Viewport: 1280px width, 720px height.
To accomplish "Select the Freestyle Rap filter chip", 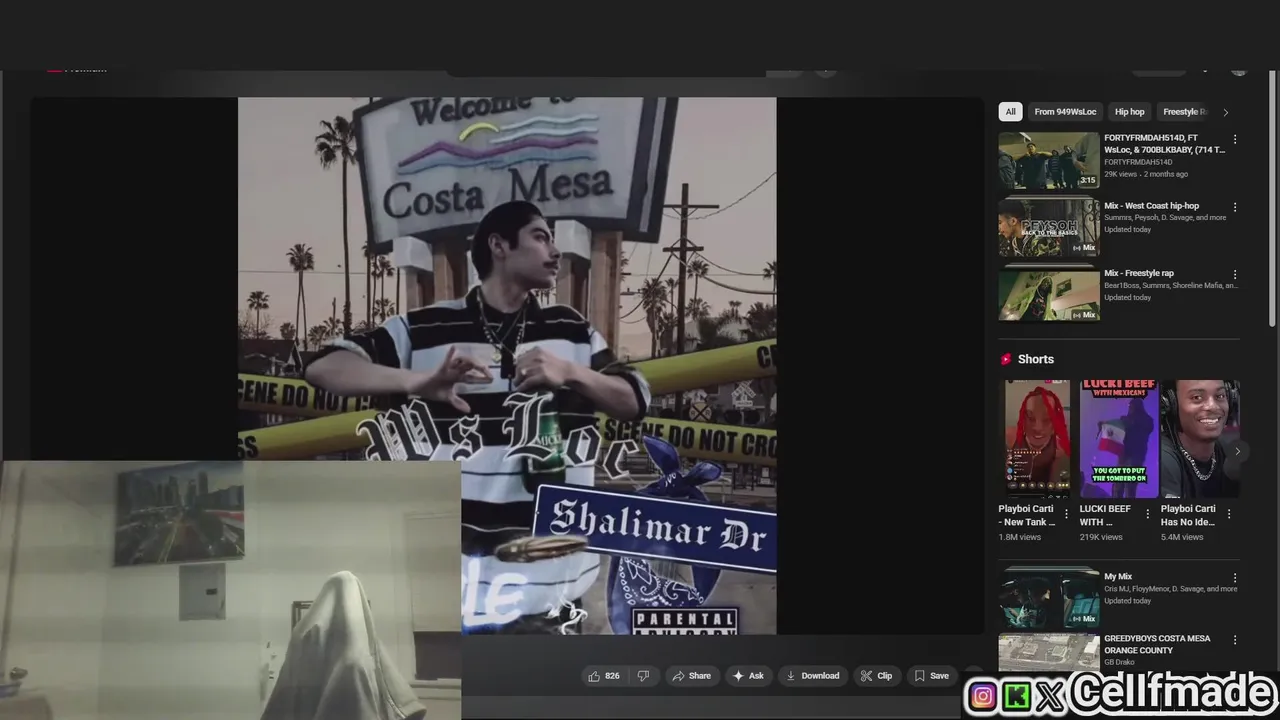I will coord(1184,112).
